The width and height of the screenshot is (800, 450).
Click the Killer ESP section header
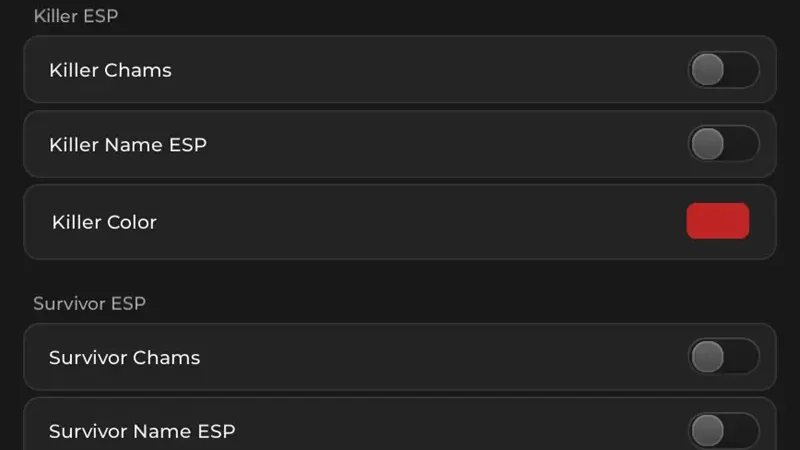76,16
